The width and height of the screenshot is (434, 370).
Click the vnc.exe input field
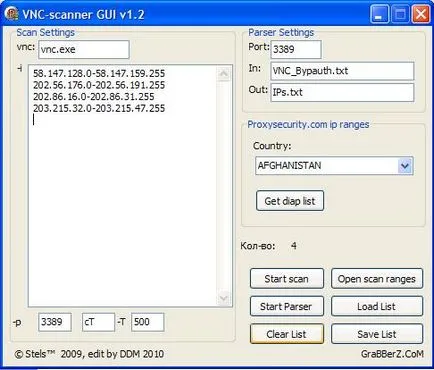tap(84, 50)
